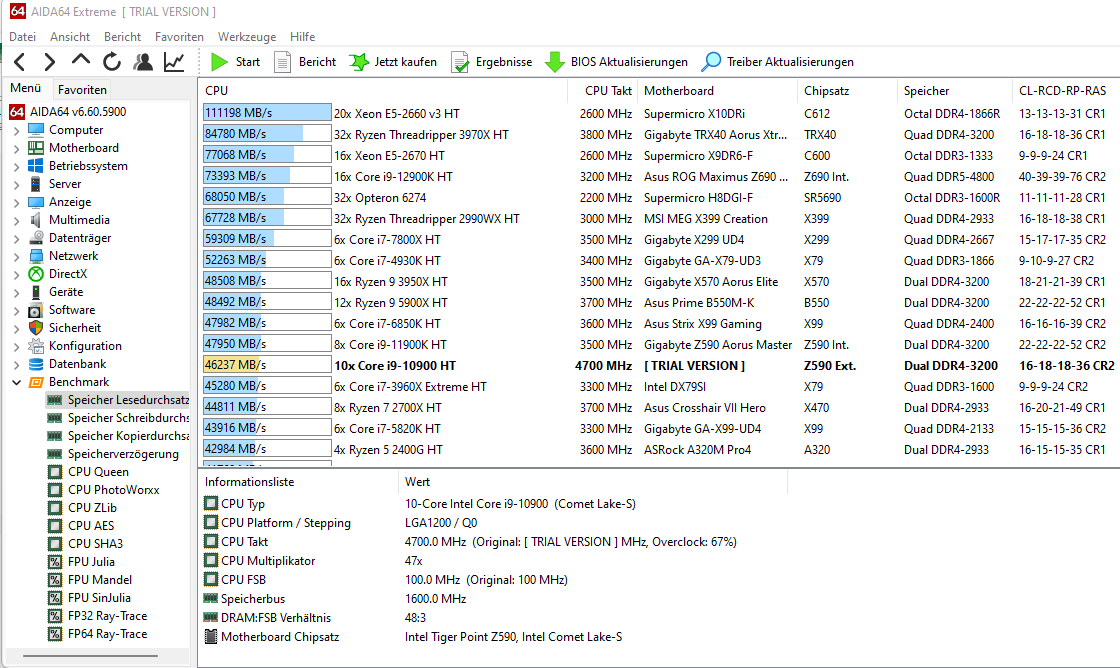Screen dimensions: 1120x668
Task: Expand the Anzeige tree node
Action: pyautogui.click(x=16, y=202)
